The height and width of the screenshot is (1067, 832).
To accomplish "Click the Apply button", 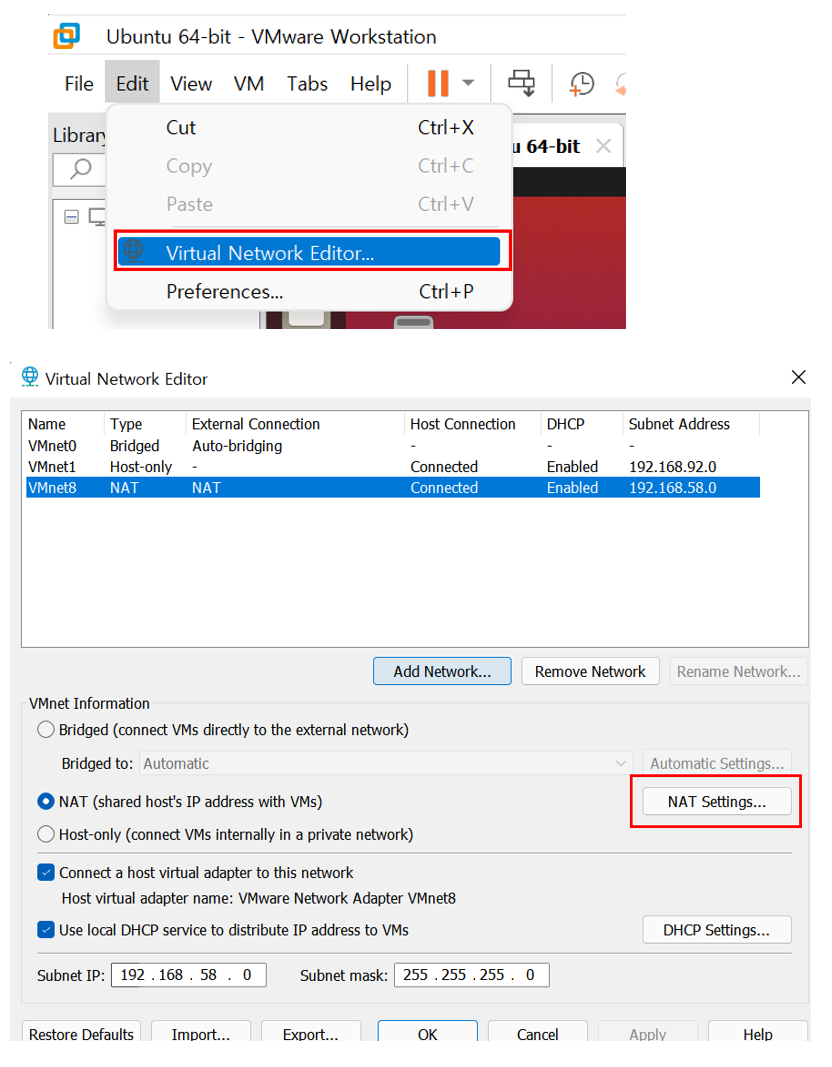I will coord(648,1032).
